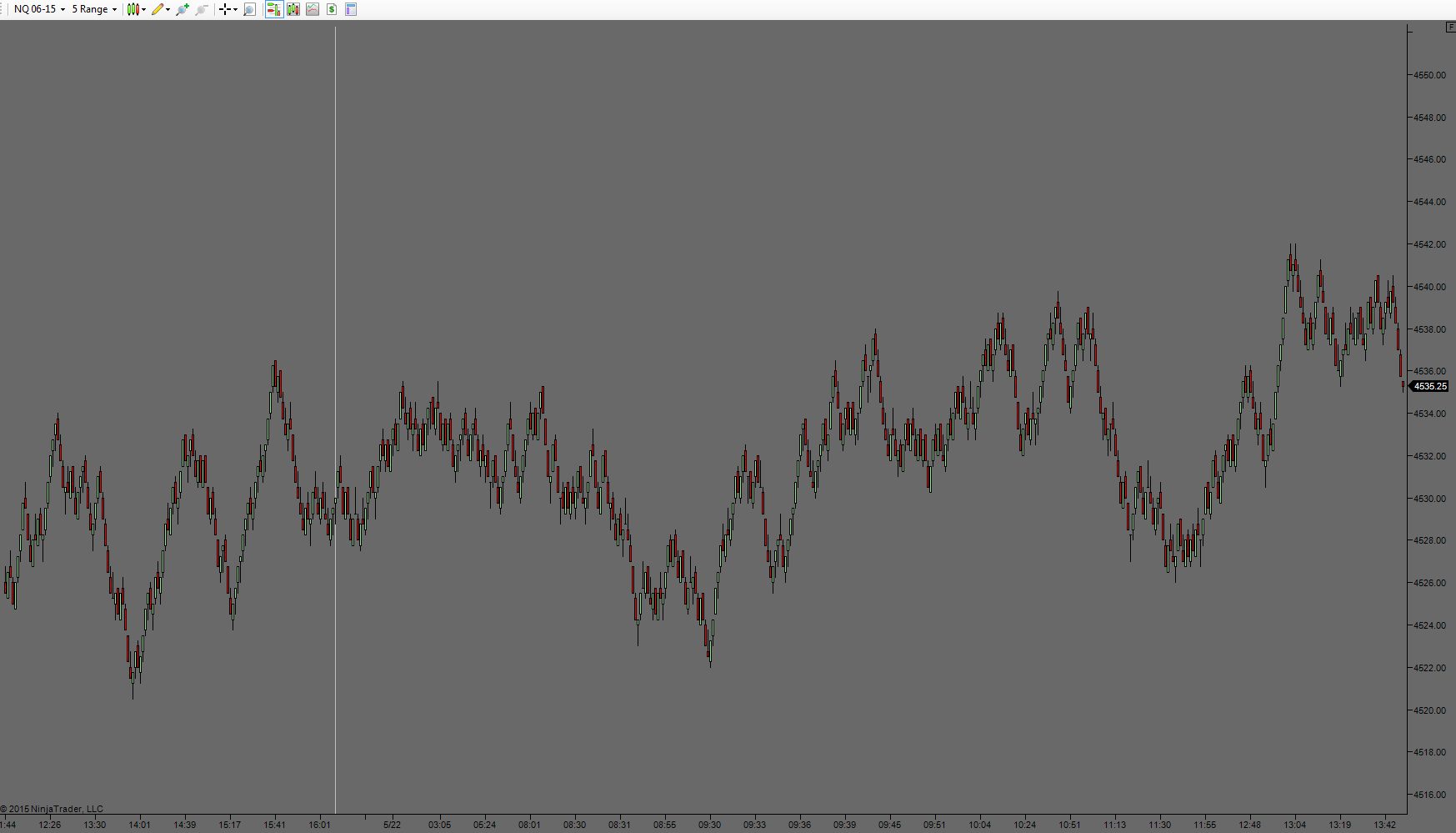Click the 09:30 time axis label
Viewport: 1456px width, 833px height.
(710, 825)
